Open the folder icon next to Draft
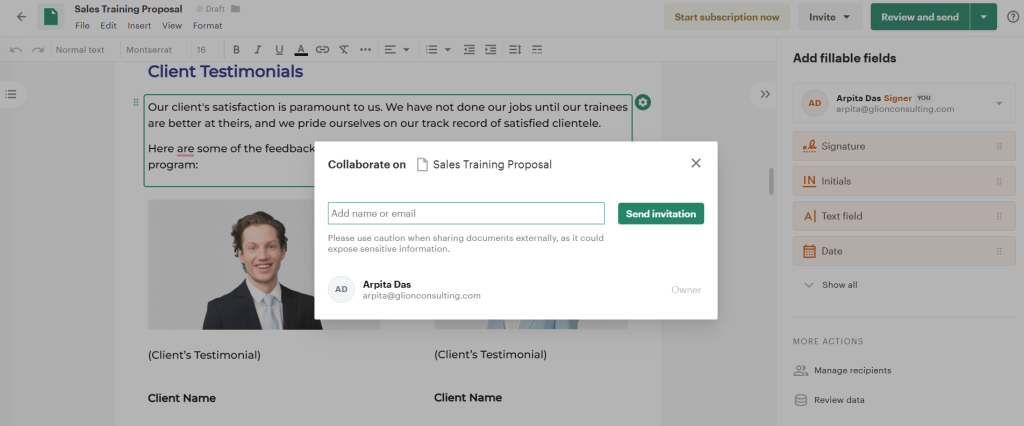Image resolution: width=1024 pixels, height=426 pixels. coord(236,9)
